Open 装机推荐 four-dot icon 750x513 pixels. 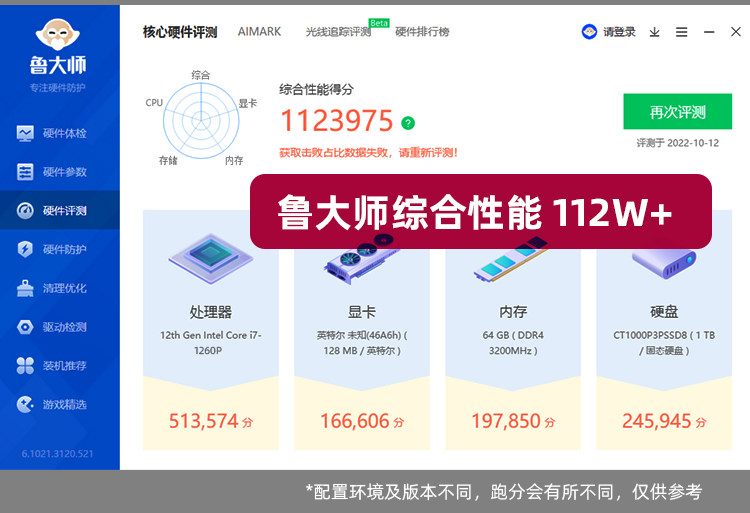coord(25,366)
